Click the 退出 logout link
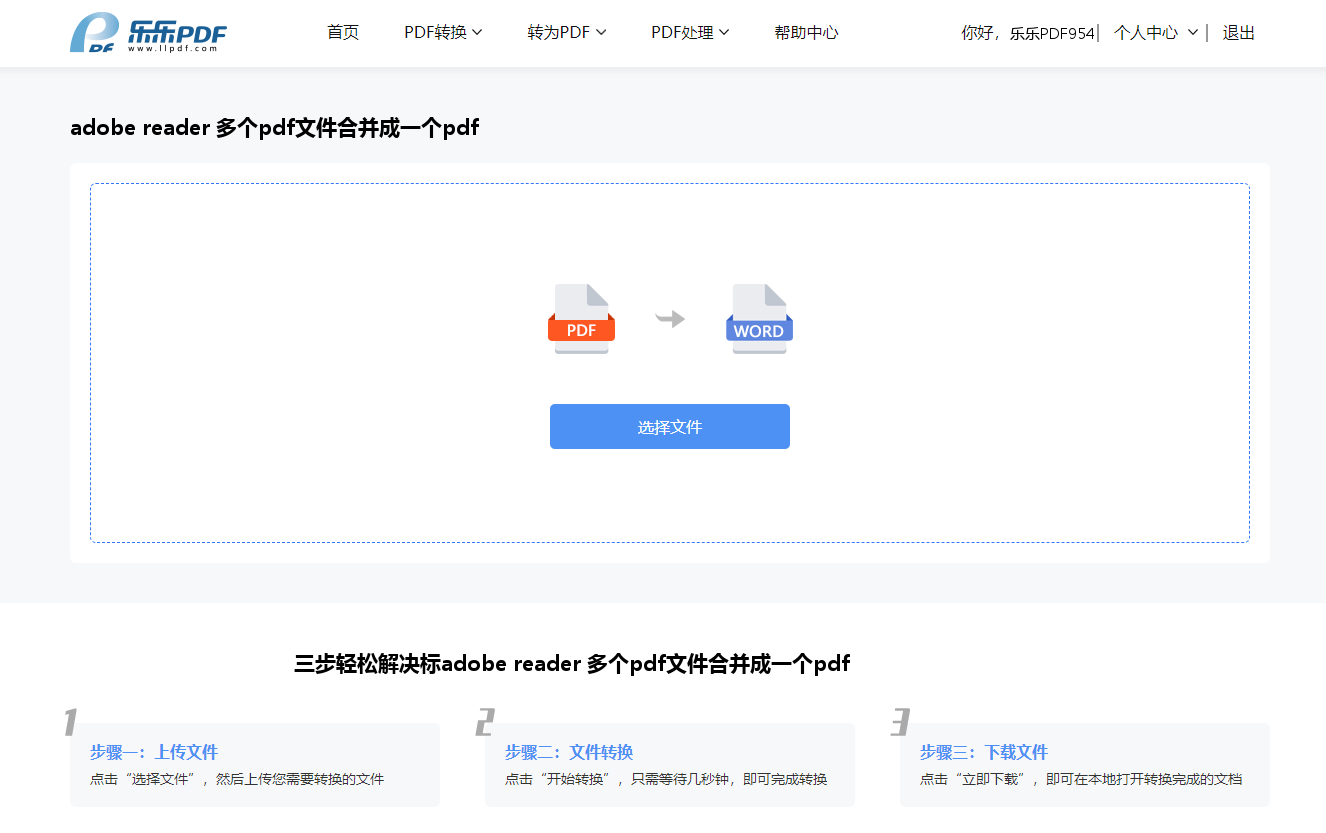 pos(1238,33)
